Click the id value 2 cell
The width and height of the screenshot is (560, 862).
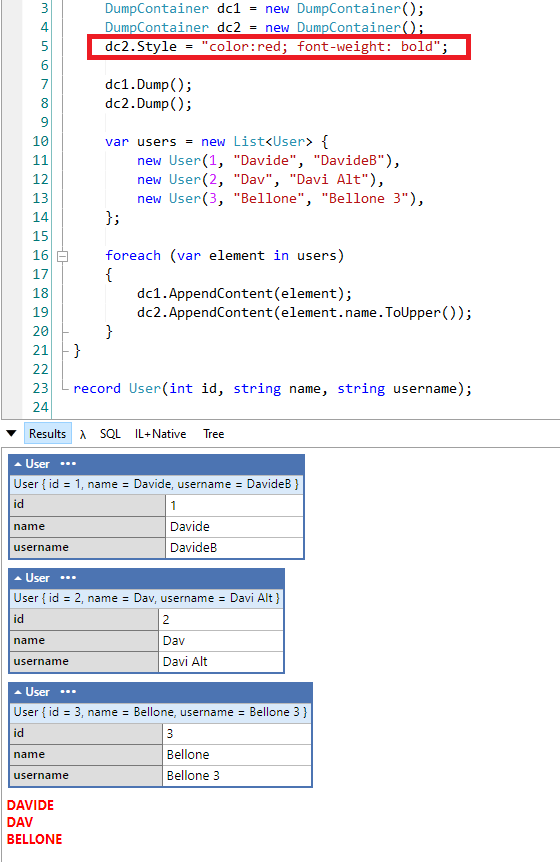(x=221, y=620)
